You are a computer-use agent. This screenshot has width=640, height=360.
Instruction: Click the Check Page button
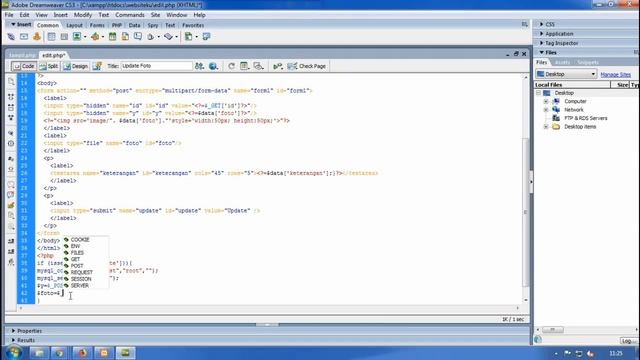pos(306,66)
